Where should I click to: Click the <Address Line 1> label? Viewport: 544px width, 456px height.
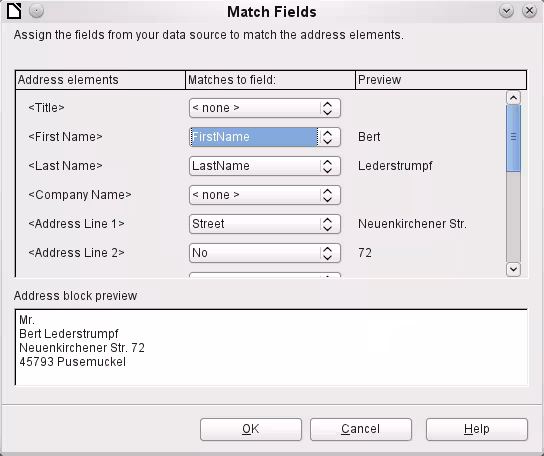pos(76,224)
